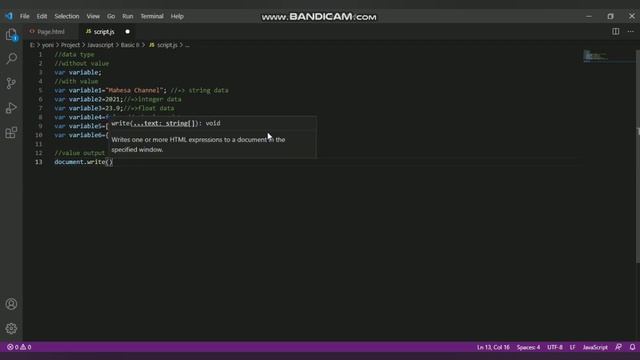Viewport: 640px width, 360px height.
Task: Open the Explorer view in activity bar
Action: tap(11, 35)
